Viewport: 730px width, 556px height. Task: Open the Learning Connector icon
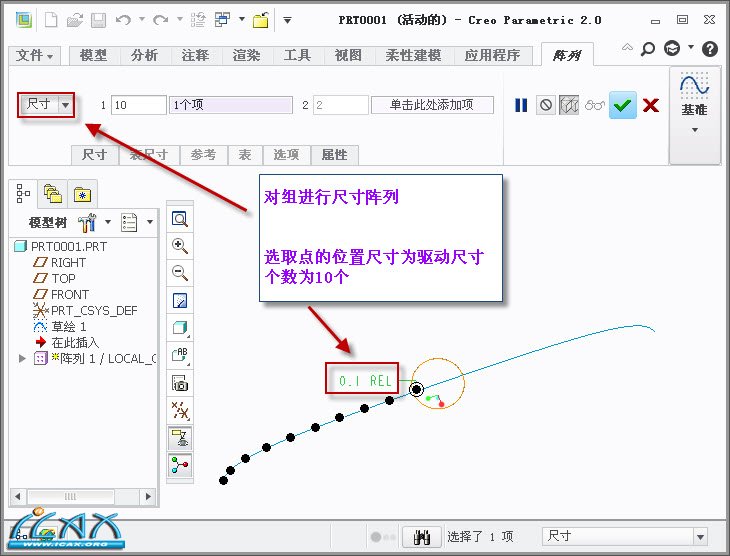click(x=672, y=48)
